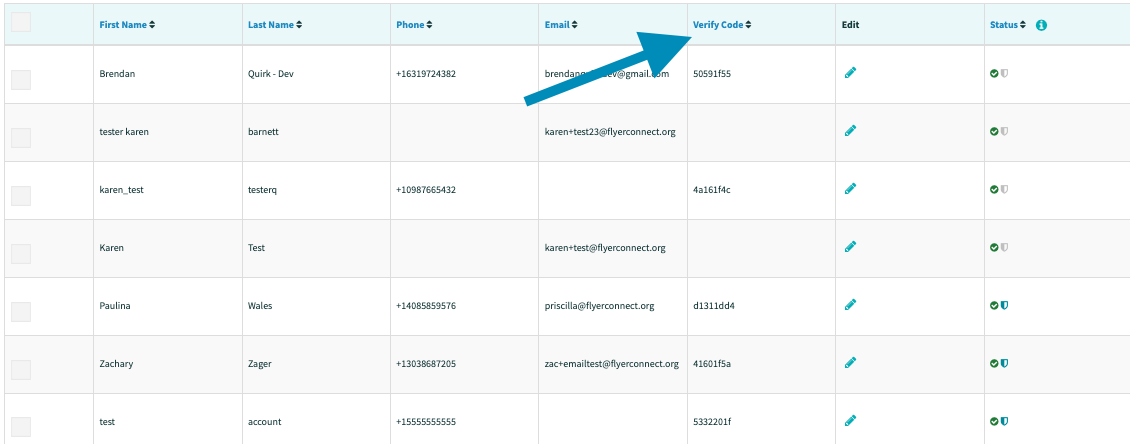Click status icons for Karen Test

coord(999,247)
